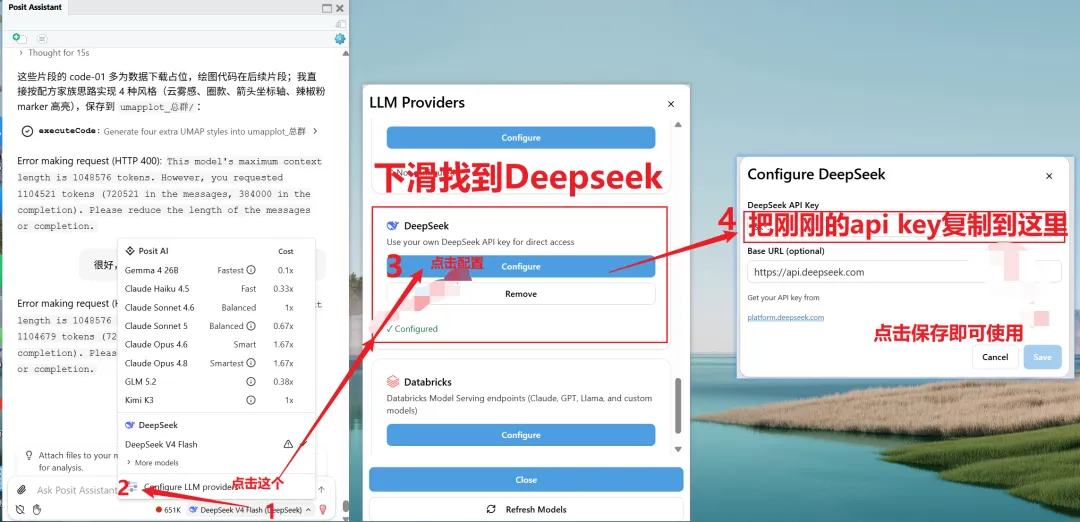The width and height of the screenshot is (1080, 522).
Task: Click the info icon beside Claude Sonnet 5 Balanced
Action: point(251,326)
